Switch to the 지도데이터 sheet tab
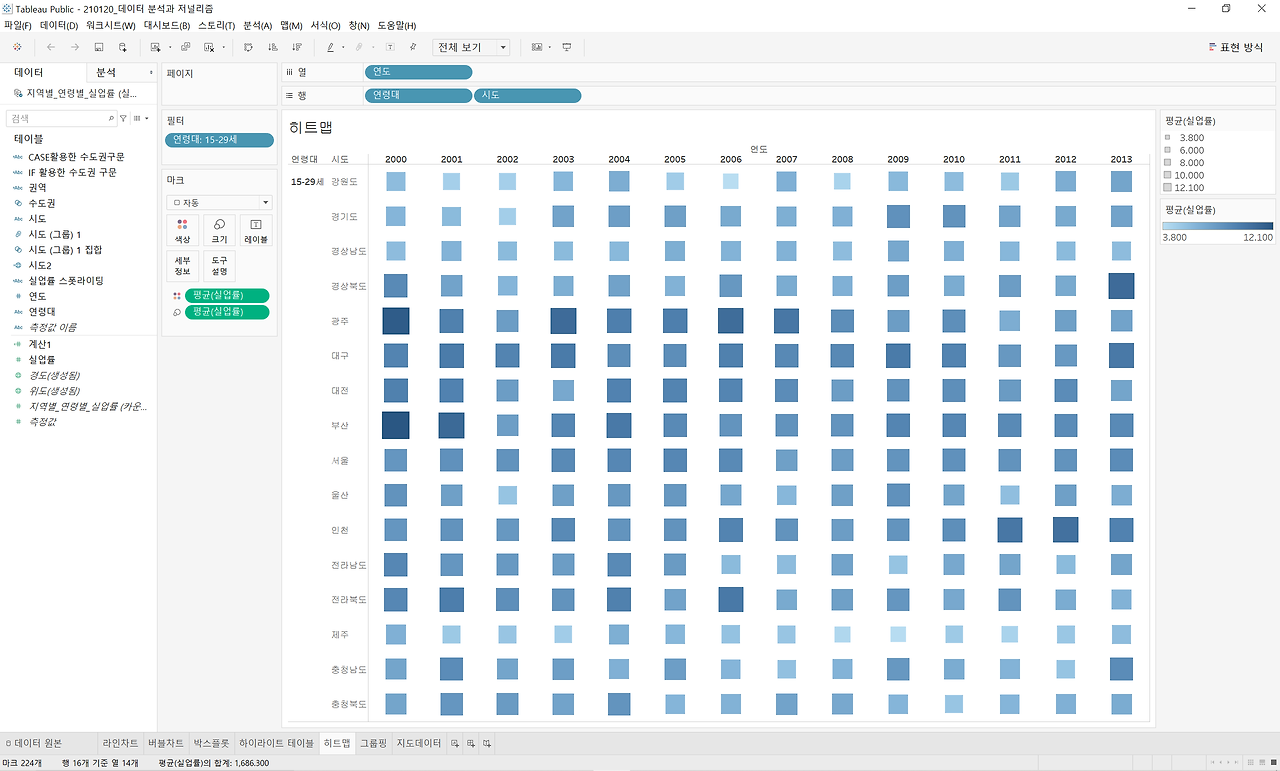 click(419, 743)
